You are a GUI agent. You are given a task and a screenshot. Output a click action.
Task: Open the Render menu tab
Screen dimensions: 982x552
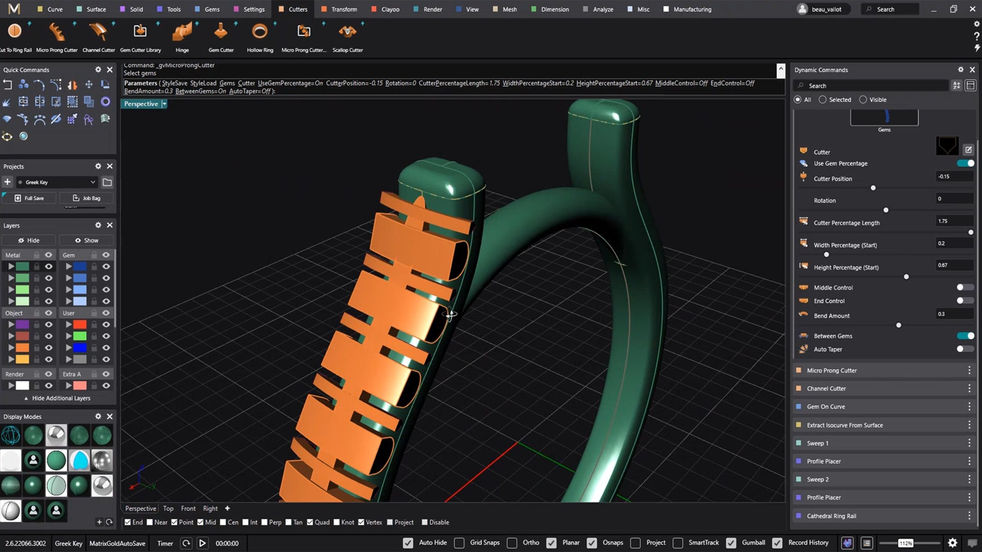pos(432,9)
